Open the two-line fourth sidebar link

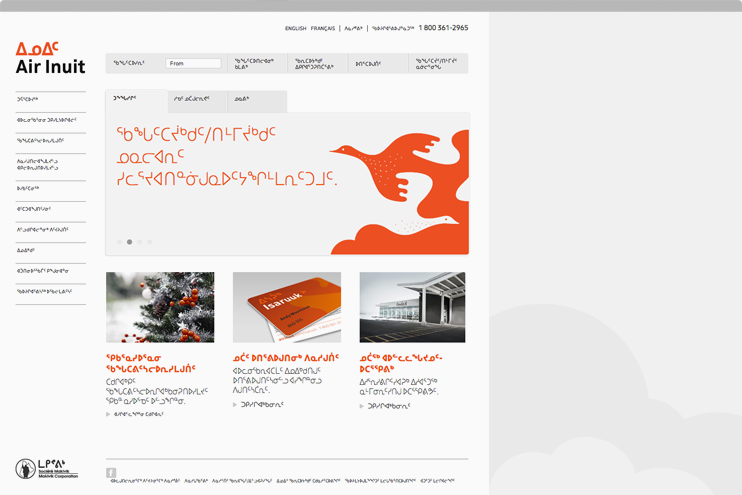[x=37, y=165]
